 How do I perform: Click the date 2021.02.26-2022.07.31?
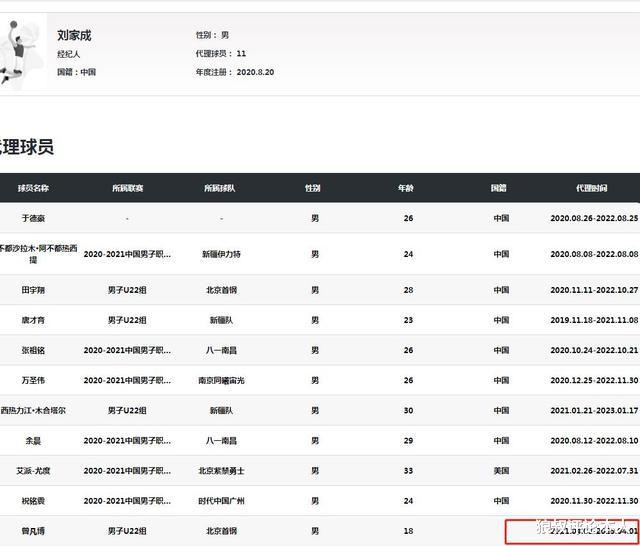pos(594,471)
